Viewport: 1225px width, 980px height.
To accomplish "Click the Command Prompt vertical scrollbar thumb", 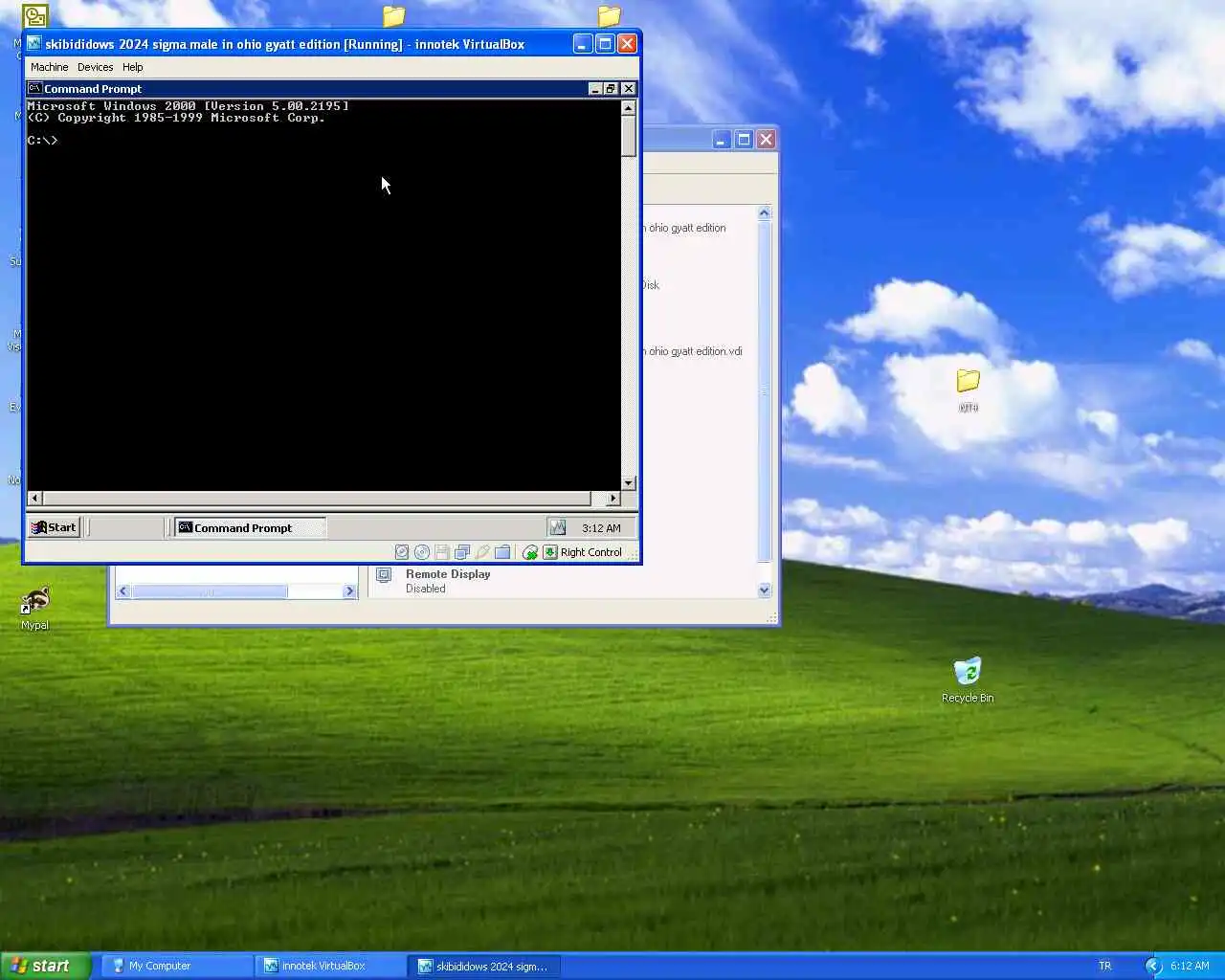I will tap(629, 136).
